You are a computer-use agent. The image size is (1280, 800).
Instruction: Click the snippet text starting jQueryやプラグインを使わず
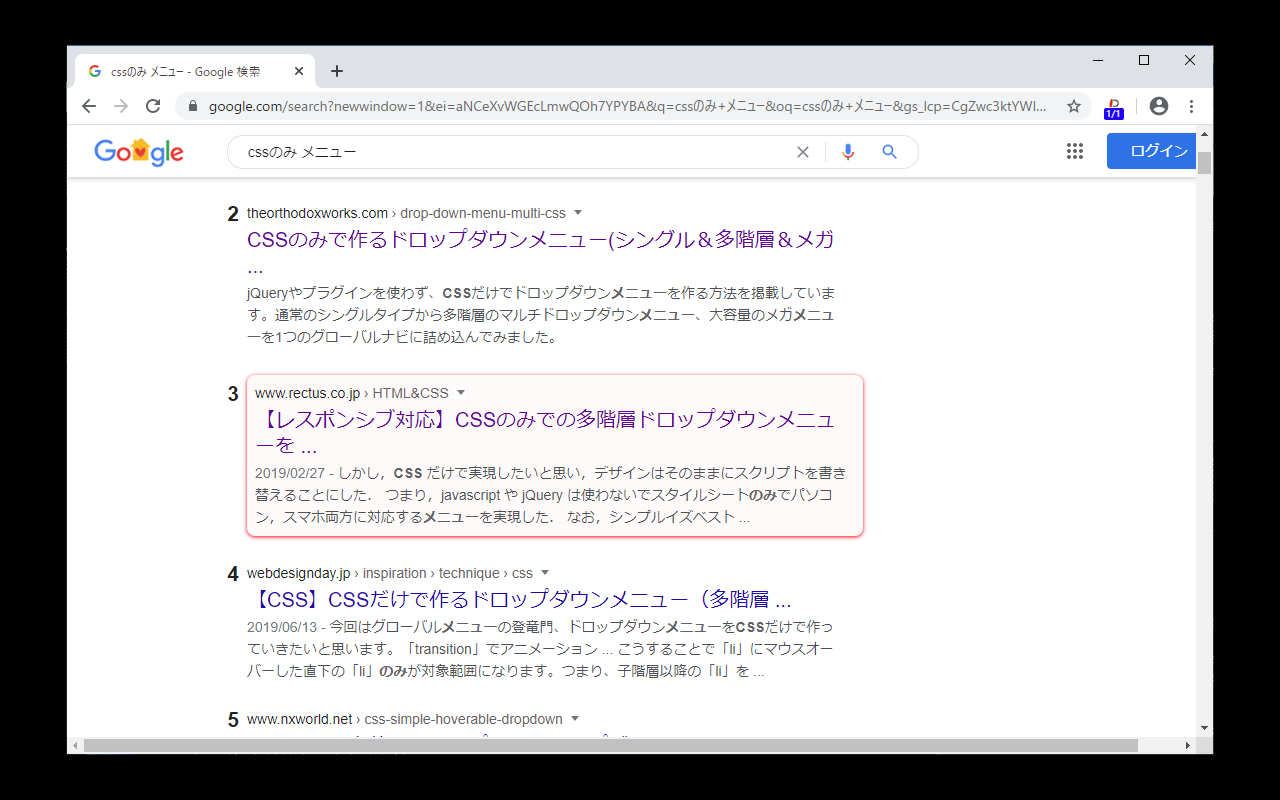[x=541, y=315]
